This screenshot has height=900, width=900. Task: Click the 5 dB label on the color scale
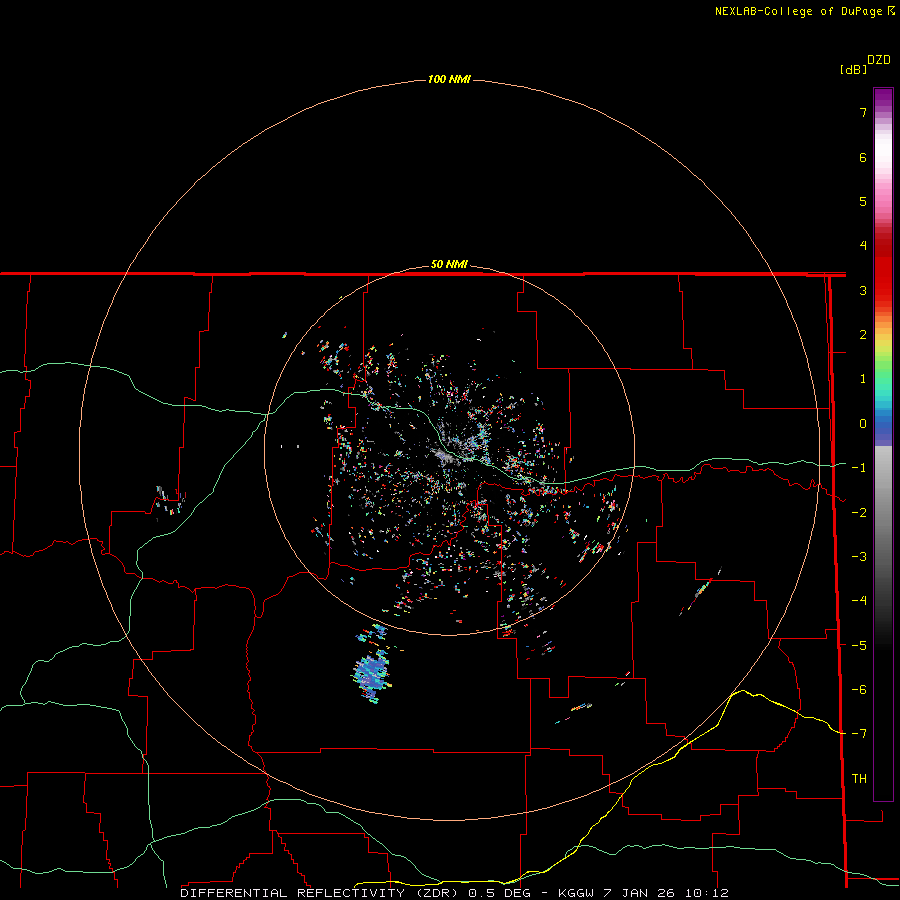(x=863, y=201)
